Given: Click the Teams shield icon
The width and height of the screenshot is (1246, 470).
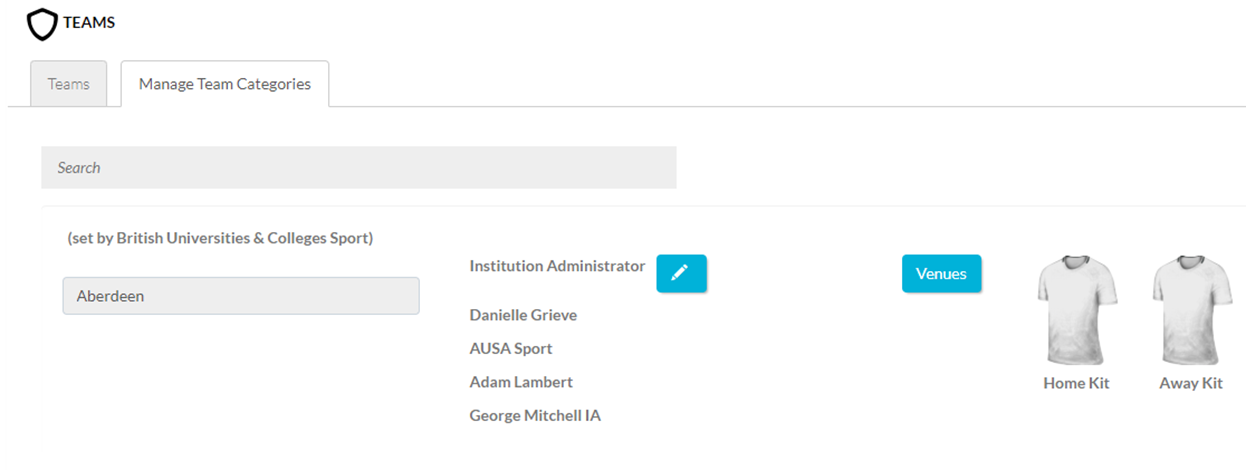Looking at the screenshot, I should tap(42, 24).
